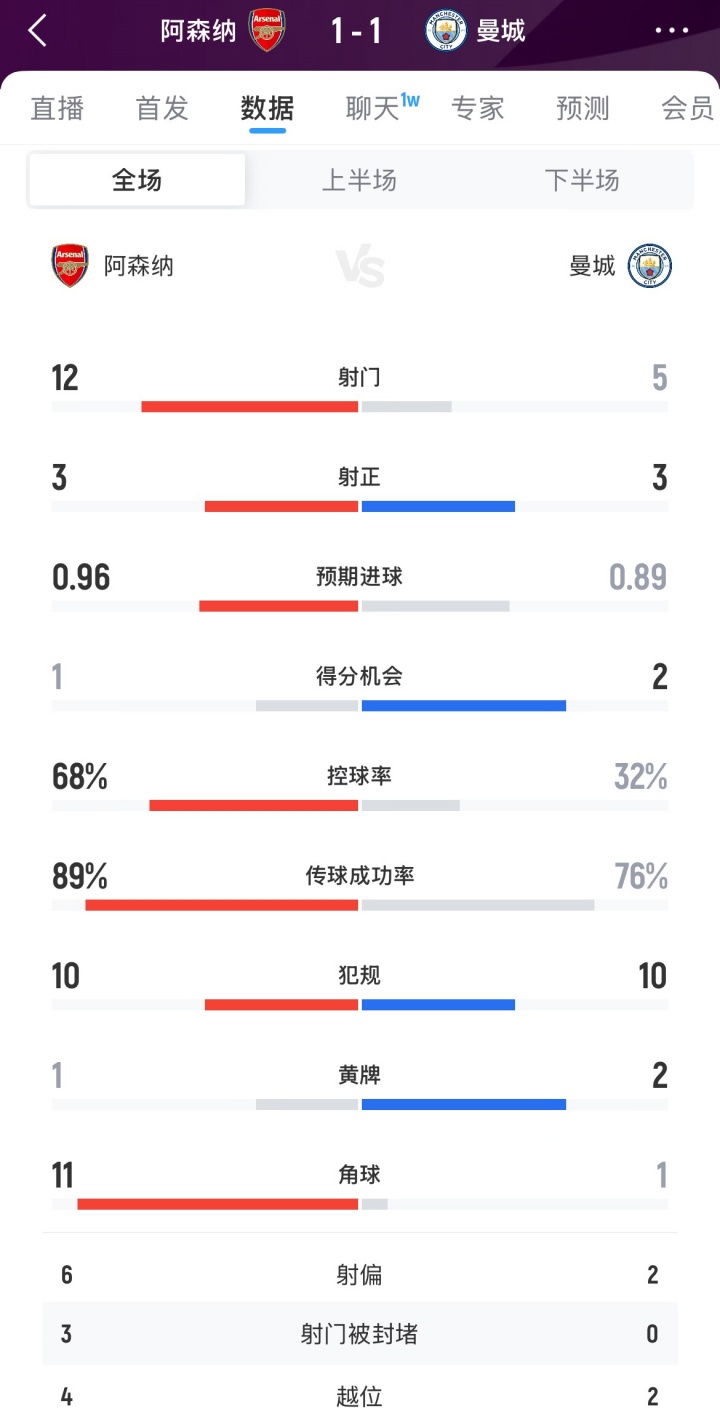The image size is (720, 1422).
Task: Go to the 专家 experts tab
Action: (x=478, y=108)
